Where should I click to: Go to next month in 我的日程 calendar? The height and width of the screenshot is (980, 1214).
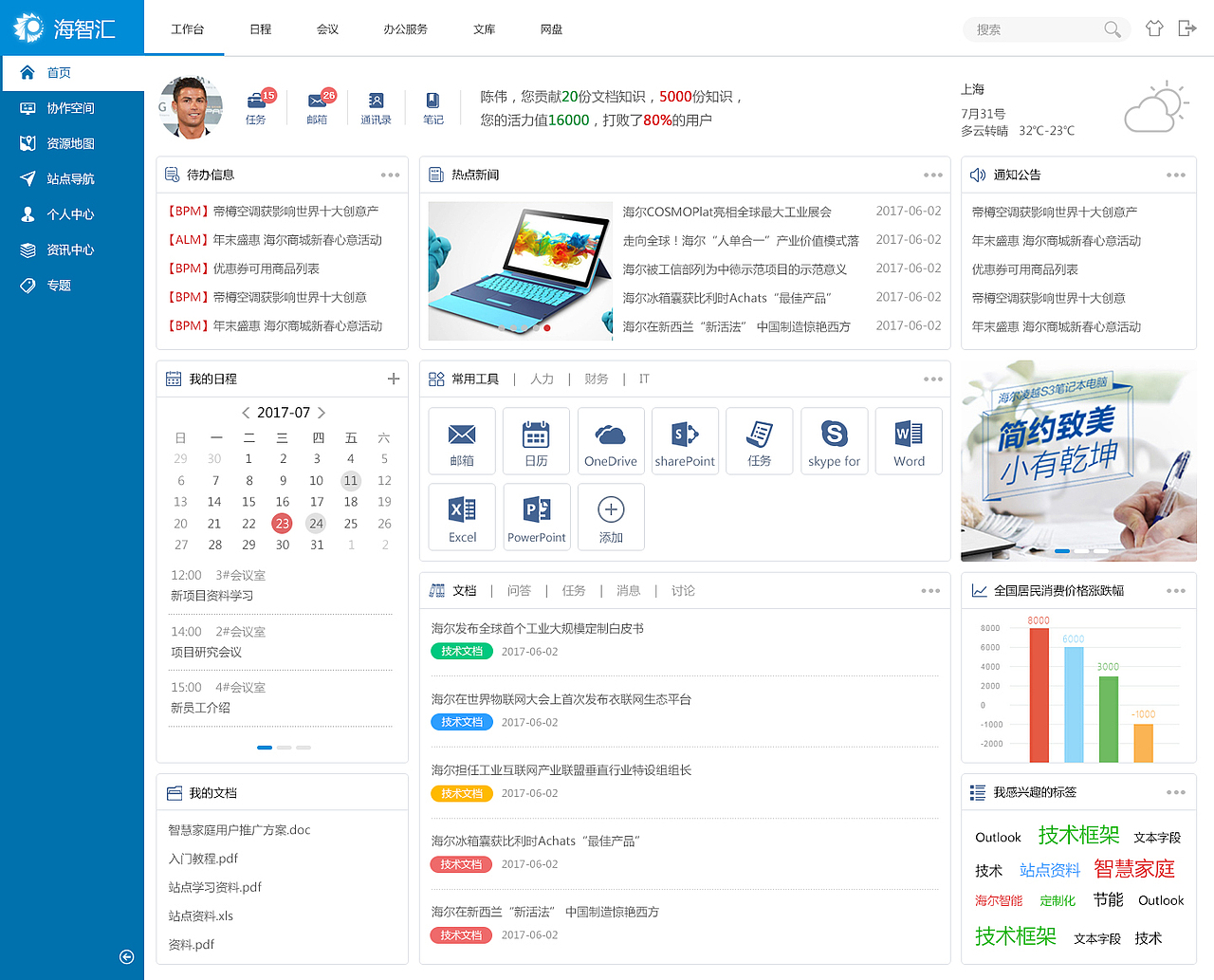click(322, 413)
